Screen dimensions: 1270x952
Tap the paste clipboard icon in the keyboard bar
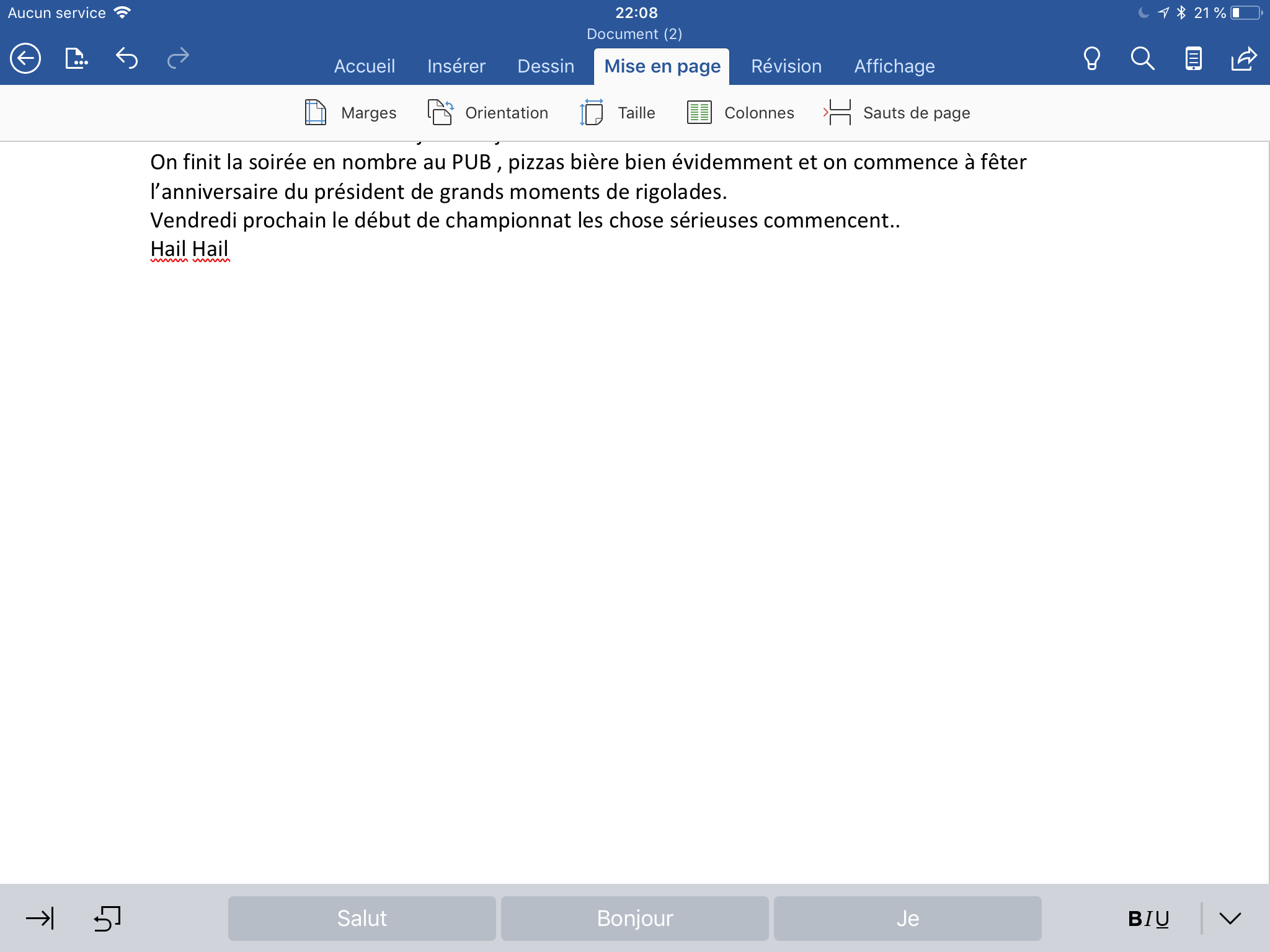[x=107, y=918]
